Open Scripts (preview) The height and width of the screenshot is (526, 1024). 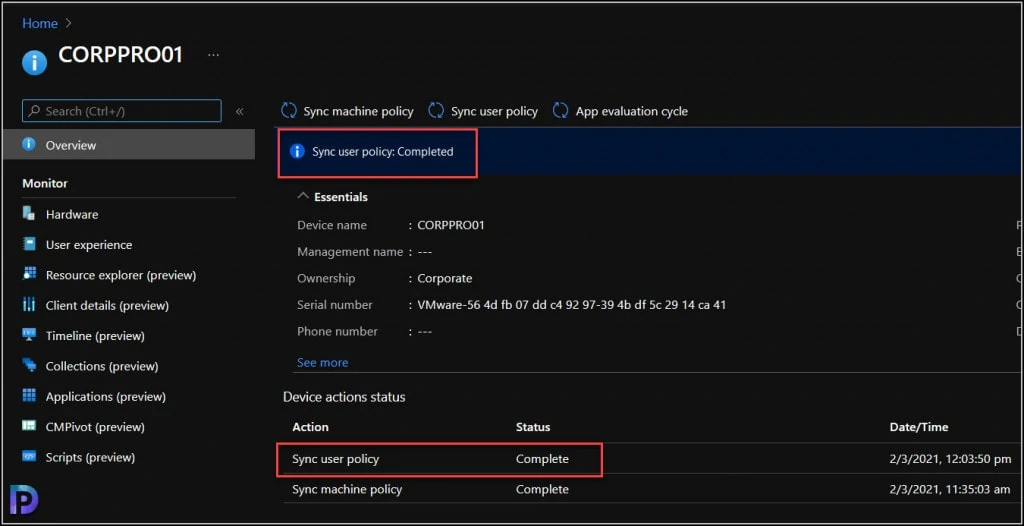point(90,457)
